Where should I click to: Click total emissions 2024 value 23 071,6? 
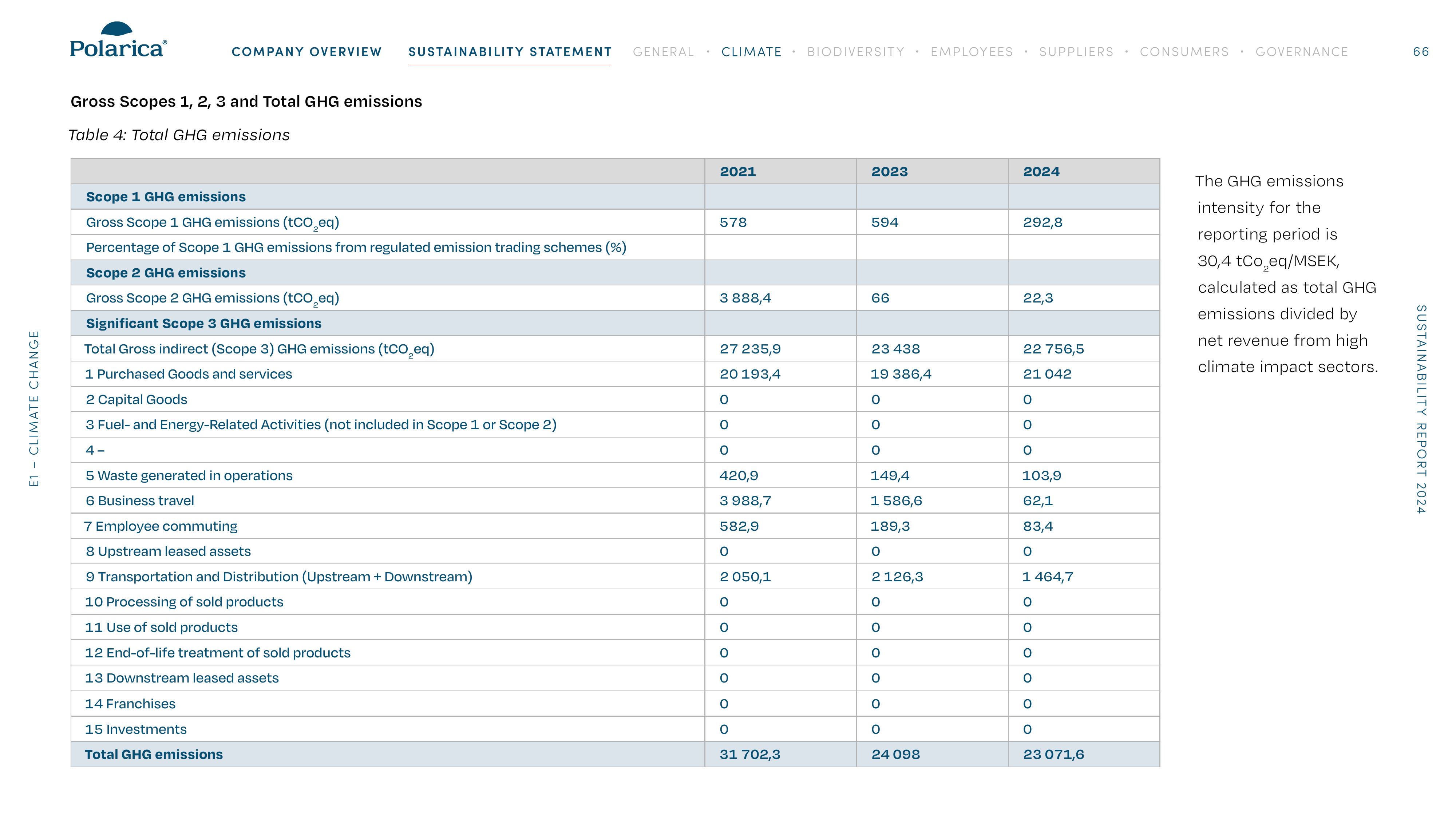[x=1053, y=755]
